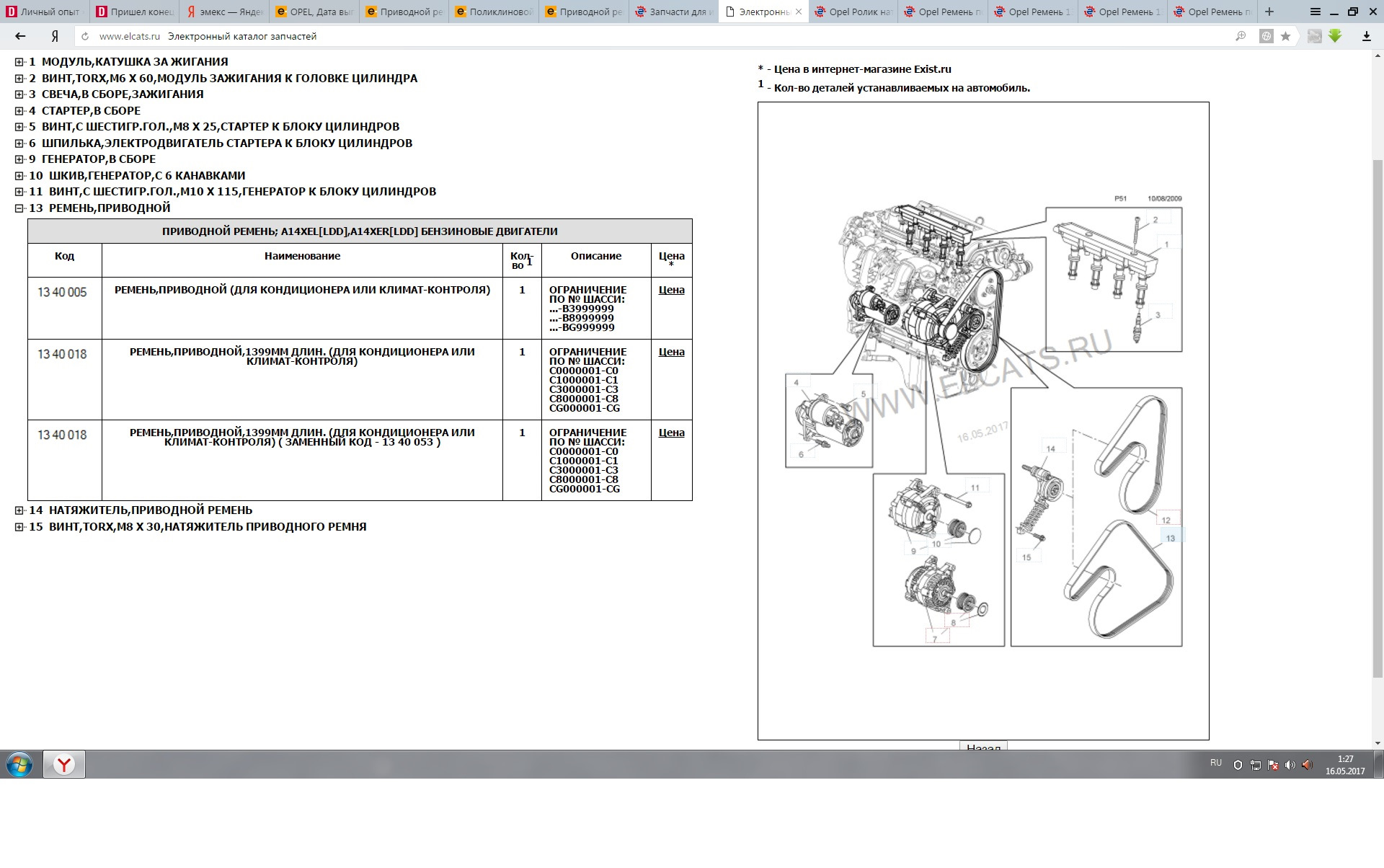Open the browser downloads icon

pos(1366,36)
